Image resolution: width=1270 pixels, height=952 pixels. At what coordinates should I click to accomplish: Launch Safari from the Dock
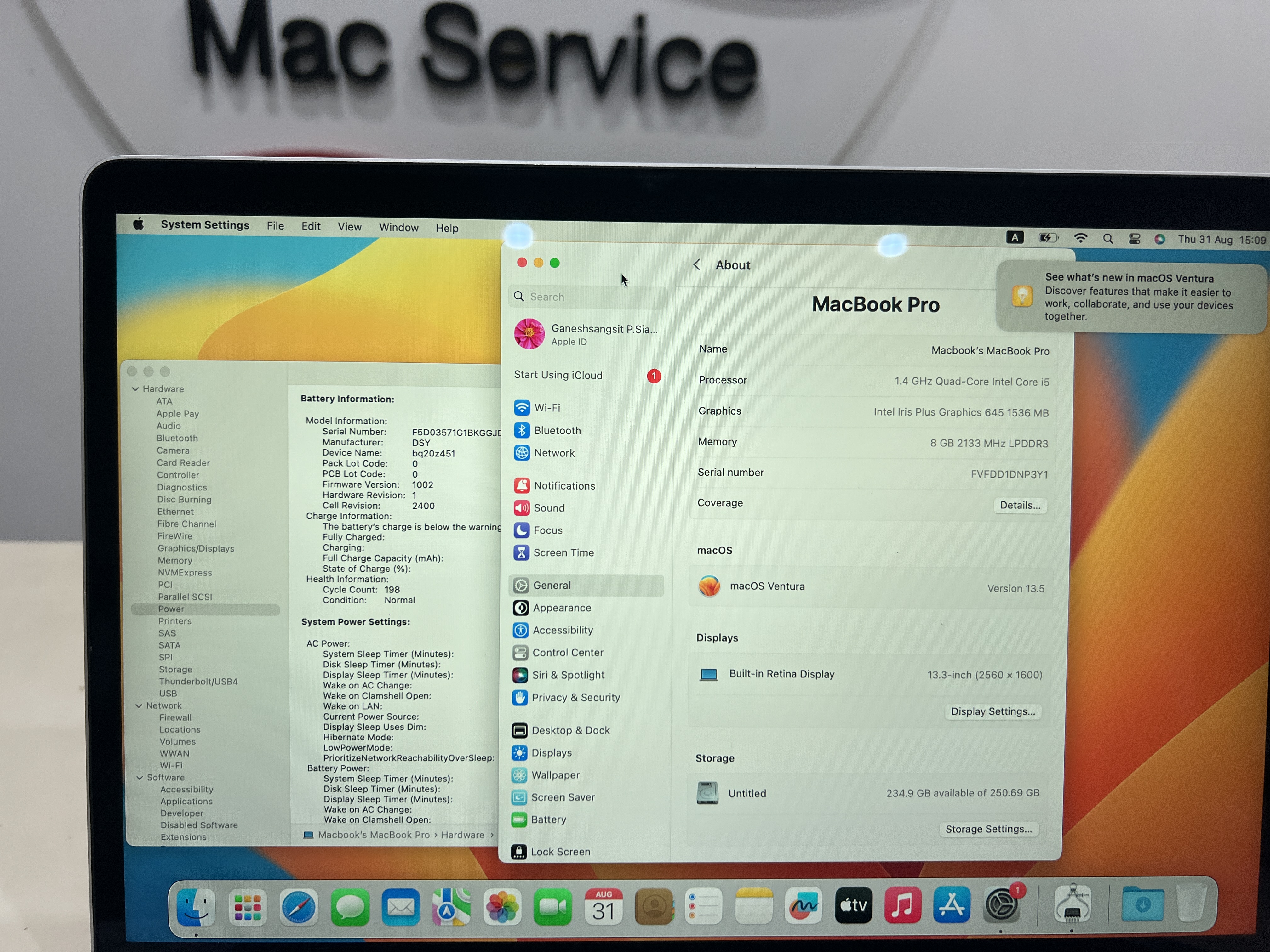298,907
